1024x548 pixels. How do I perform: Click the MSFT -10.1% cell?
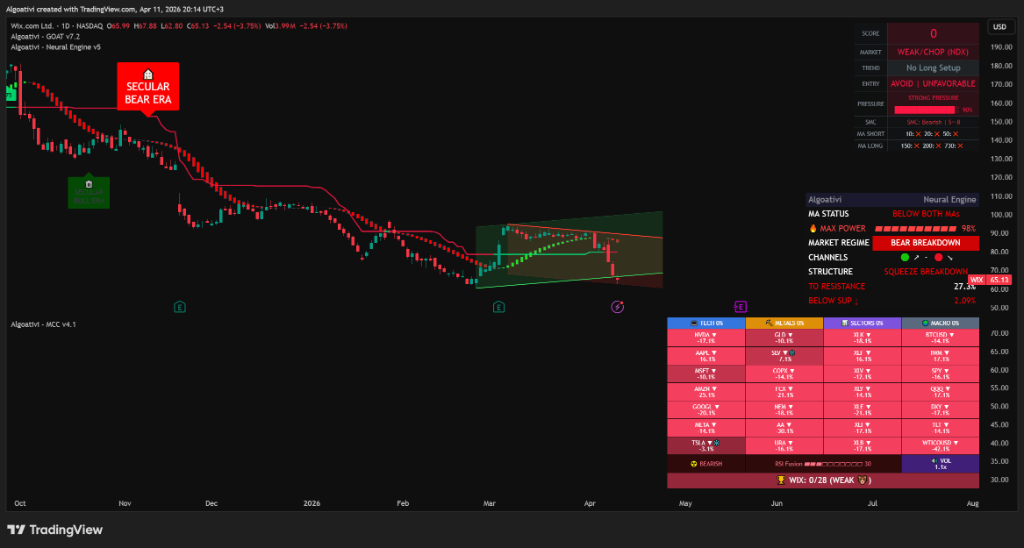pyautogui.click(x=706, y=374)
